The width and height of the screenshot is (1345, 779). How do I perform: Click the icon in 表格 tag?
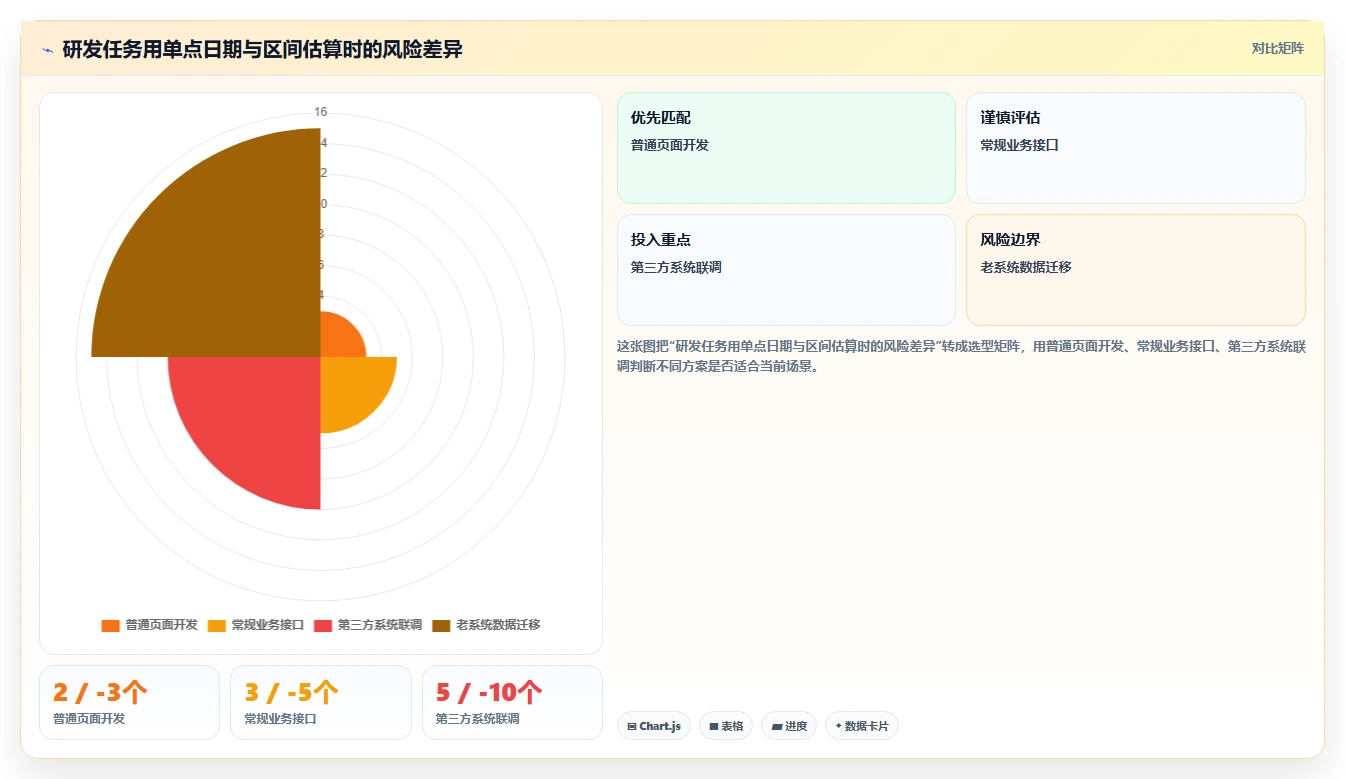(714, 726)
